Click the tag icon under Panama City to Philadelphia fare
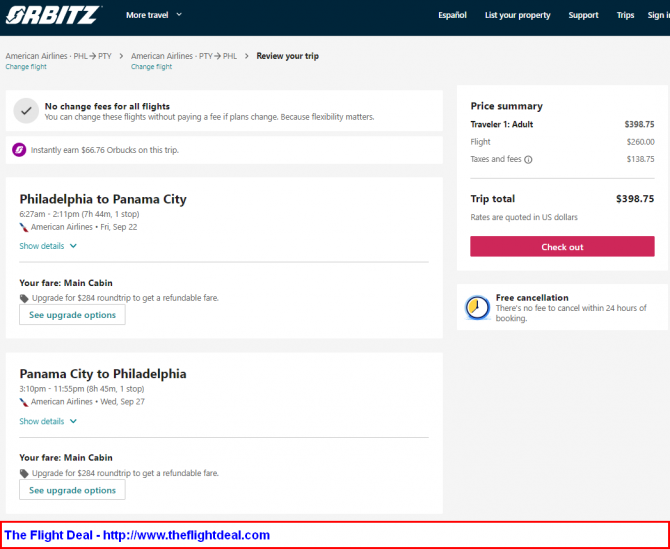 24,473
